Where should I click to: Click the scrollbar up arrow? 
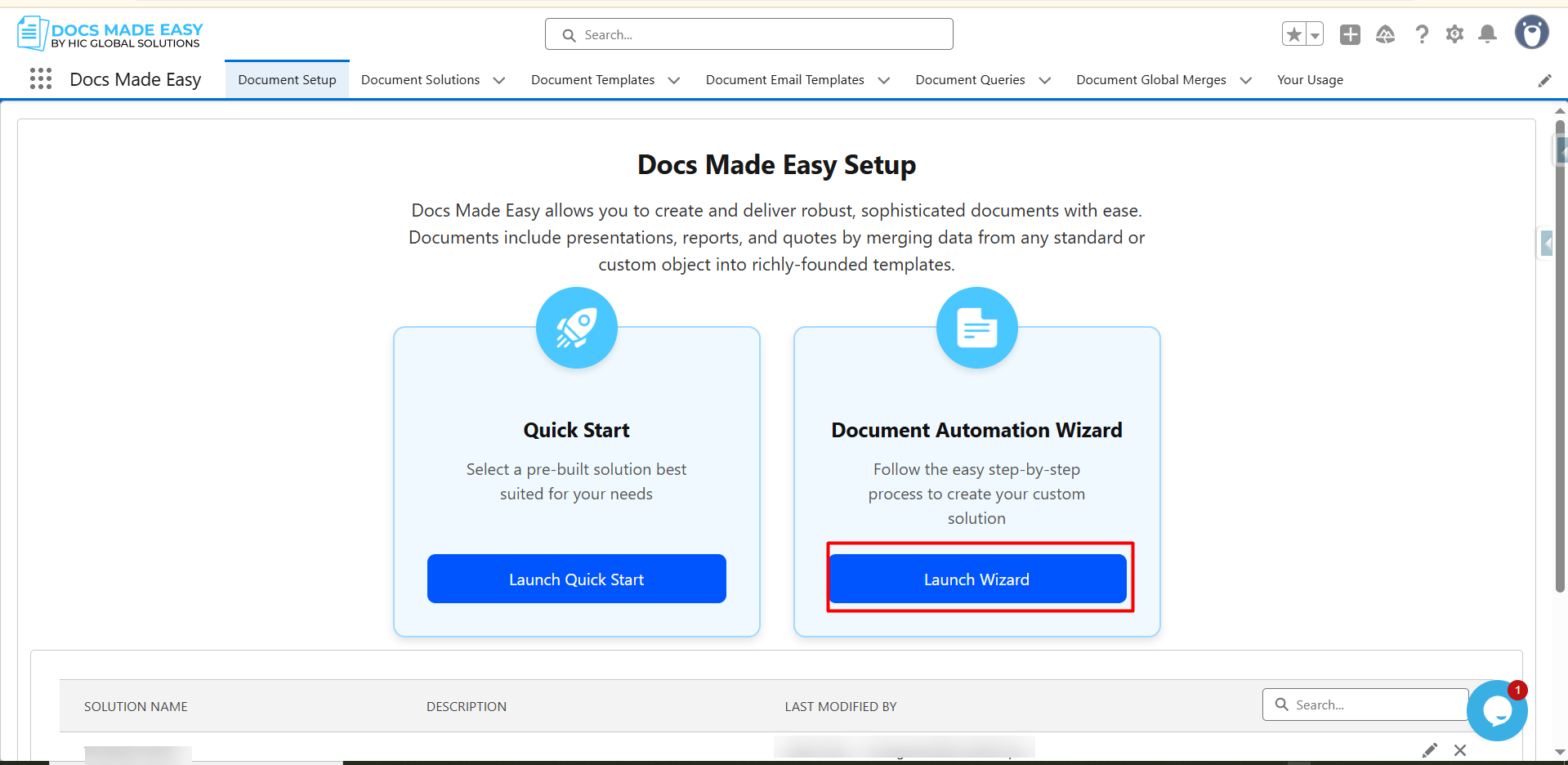1560,110
